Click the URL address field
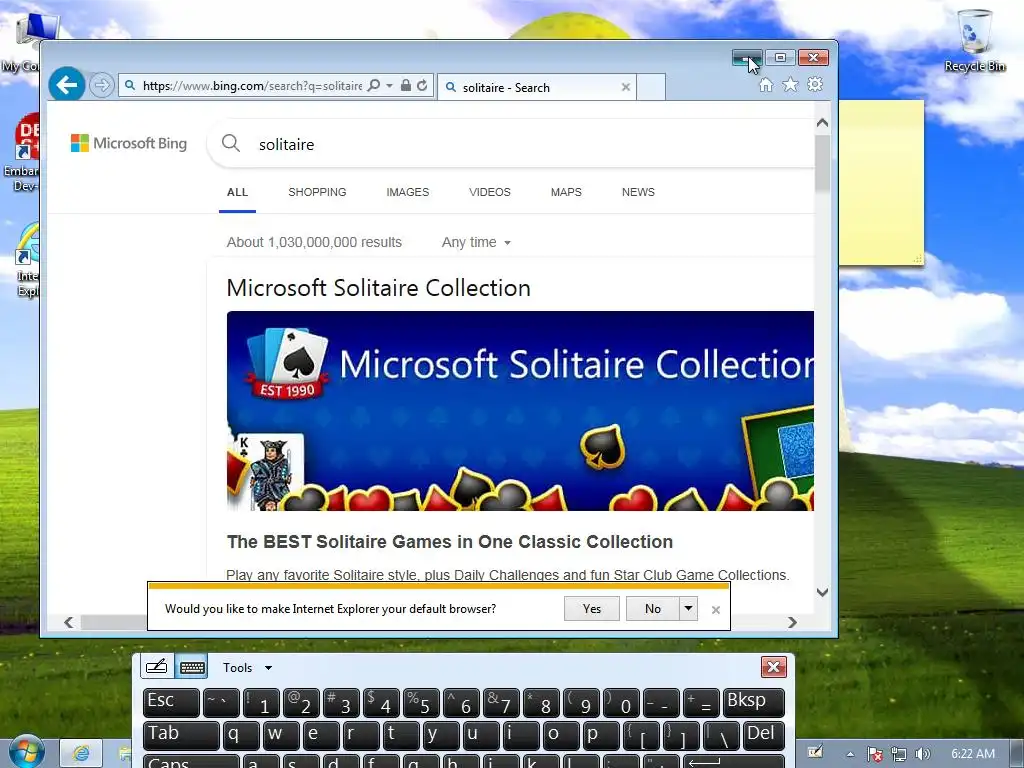 (x=252, y=86)
